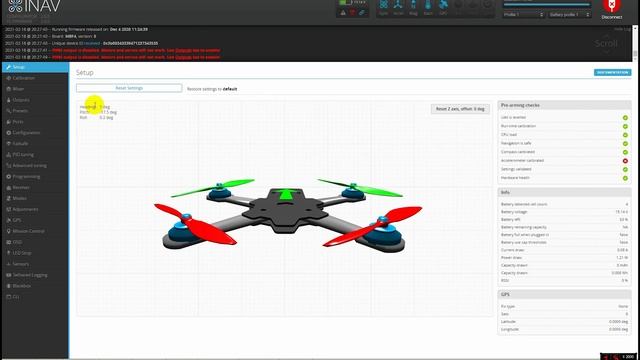Viewport: 640px width, 360px height.
Task: Go to the Mixer tab
Action: [x=35, y=89]
